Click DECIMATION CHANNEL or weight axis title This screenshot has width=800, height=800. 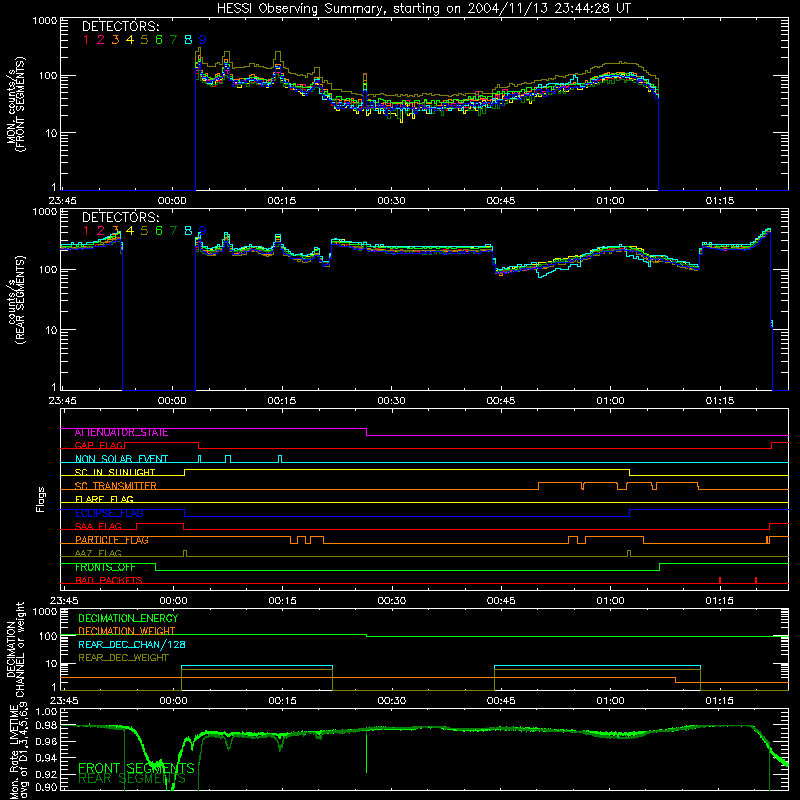[16, 649]
